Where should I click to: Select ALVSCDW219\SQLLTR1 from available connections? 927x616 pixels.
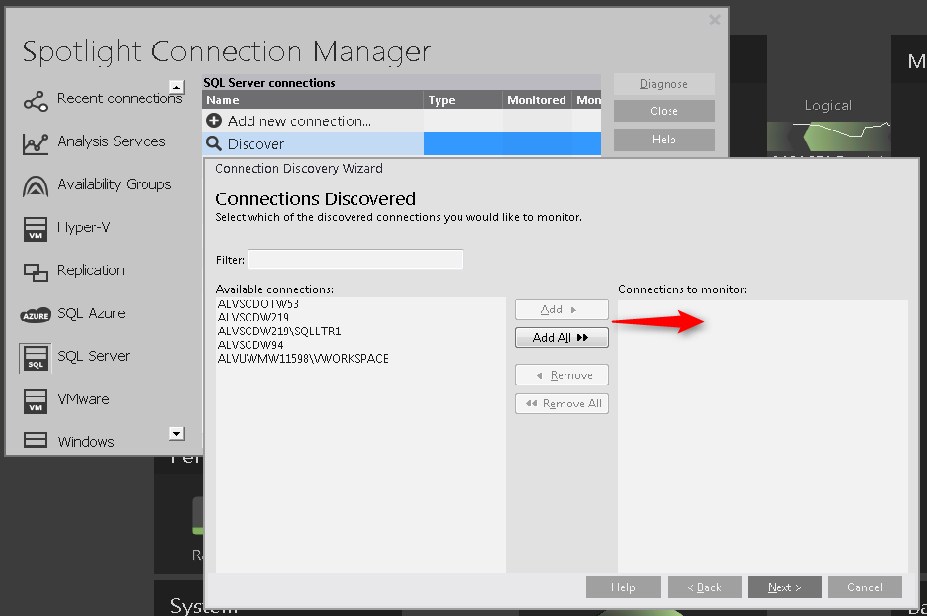(279, 331)
